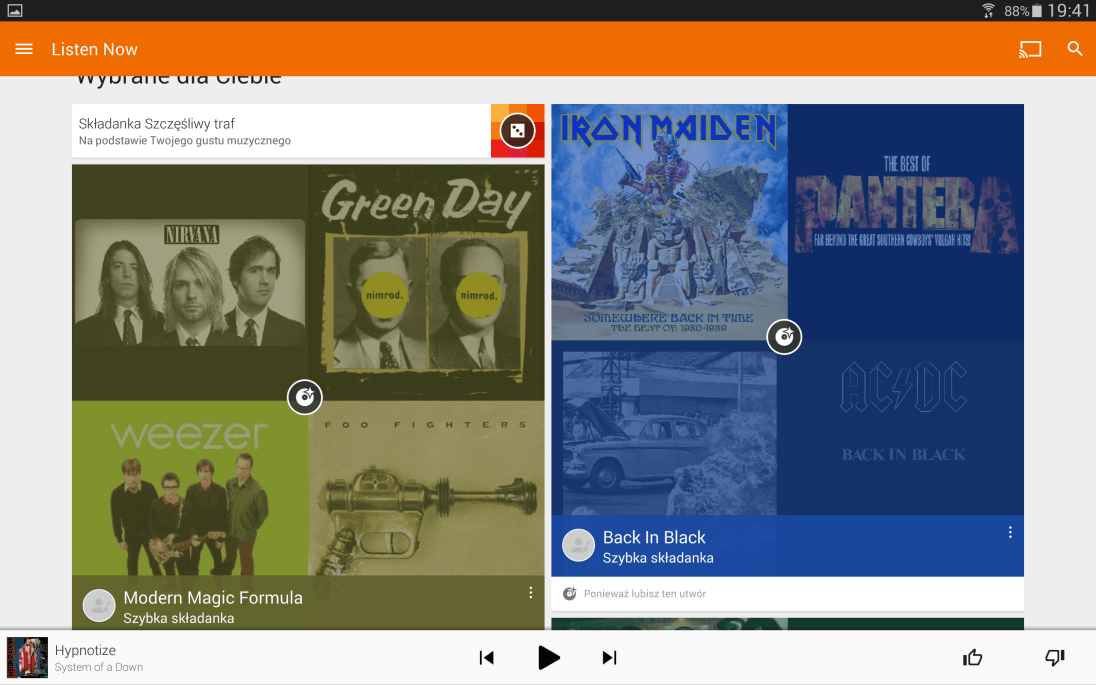Start radio on Back In Black card

point(784,337)
